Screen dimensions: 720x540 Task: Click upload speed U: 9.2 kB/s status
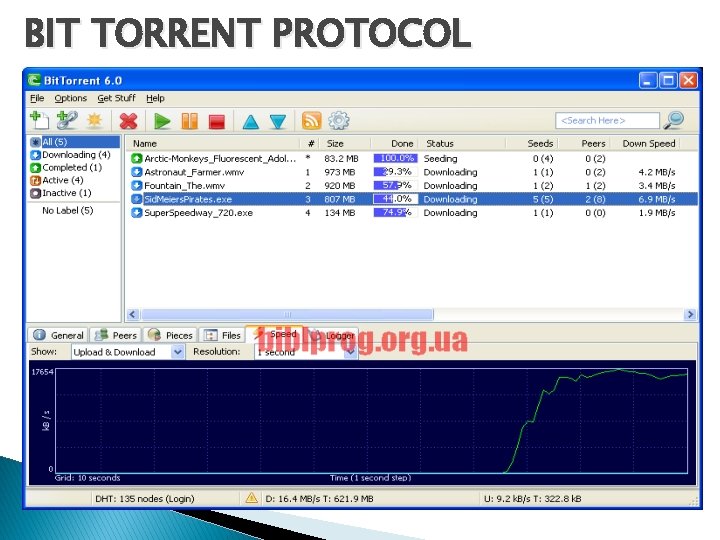coord(533,499)
